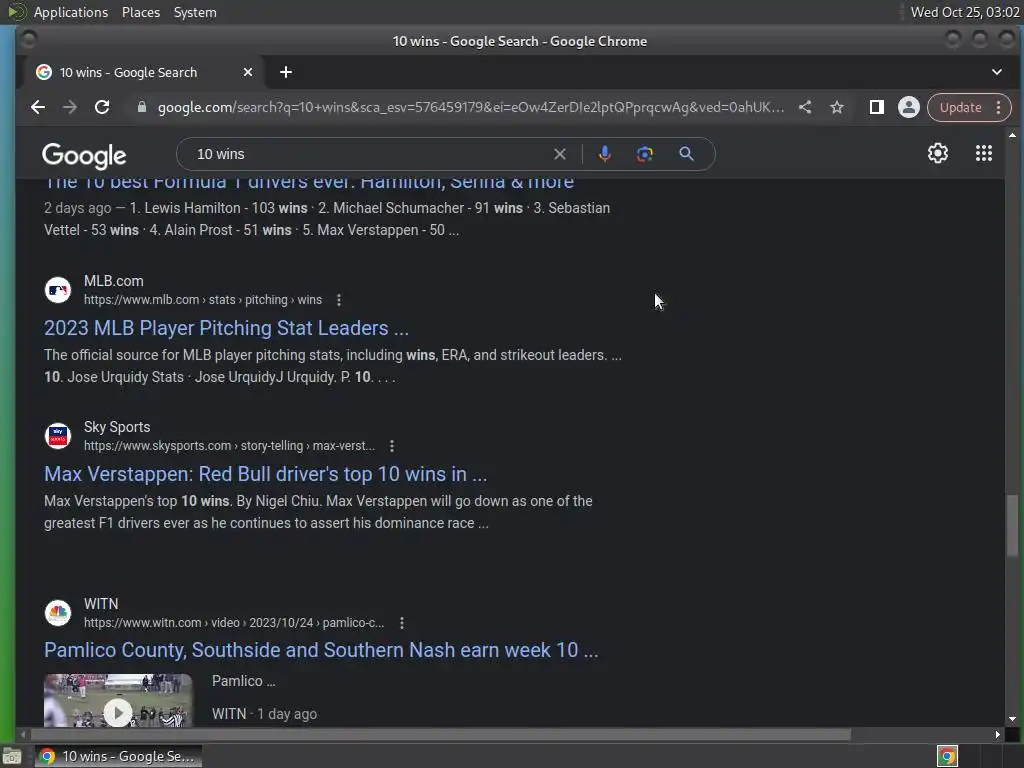Search by image with Google Lens
Screen dimensions: 1024x768
645,154
